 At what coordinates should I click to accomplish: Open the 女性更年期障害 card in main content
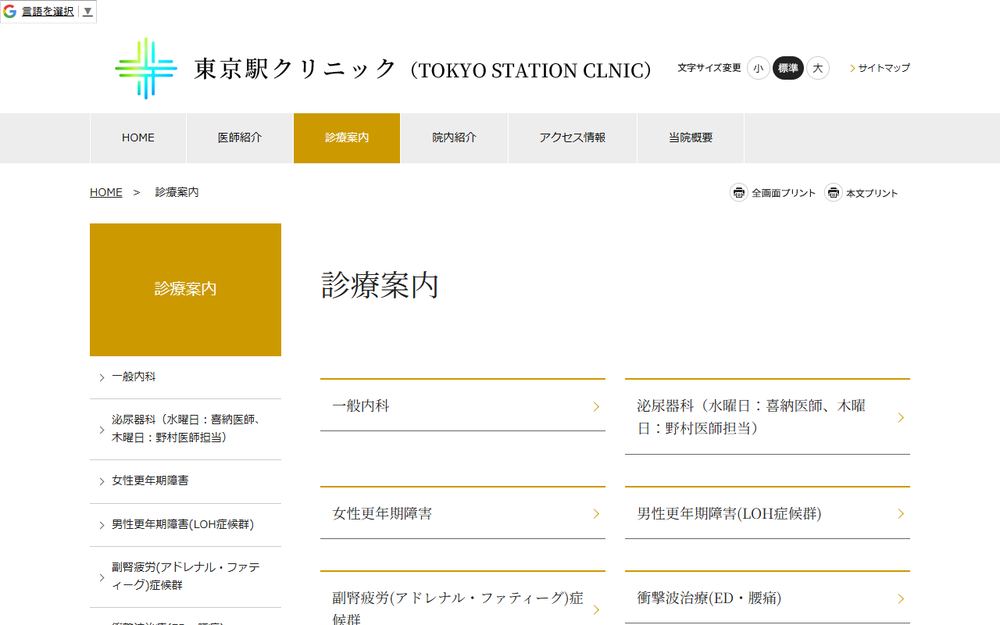tap(462, 513)
